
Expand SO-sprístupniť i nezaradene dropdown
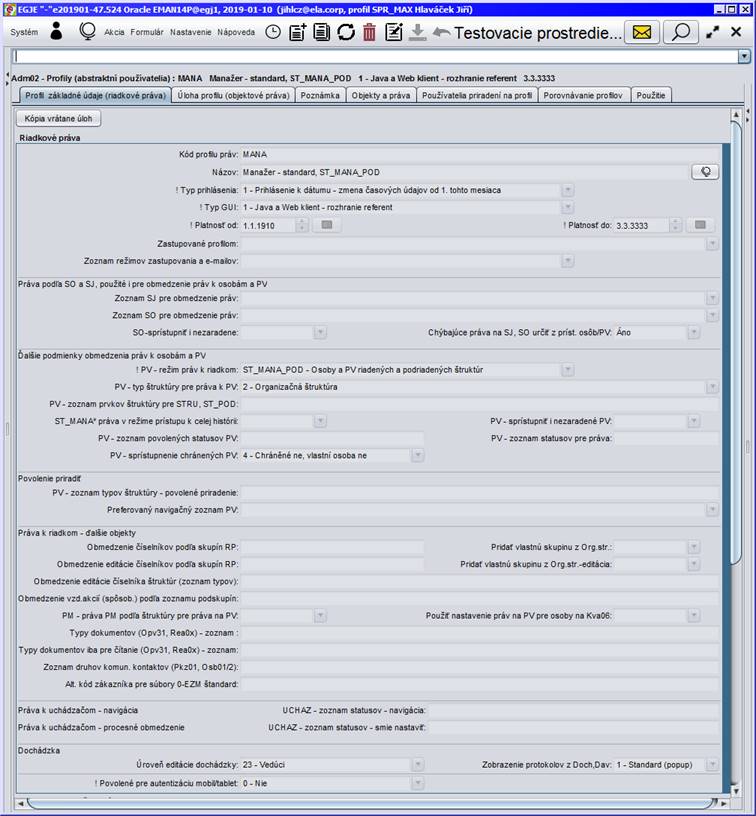pos(320,333)
